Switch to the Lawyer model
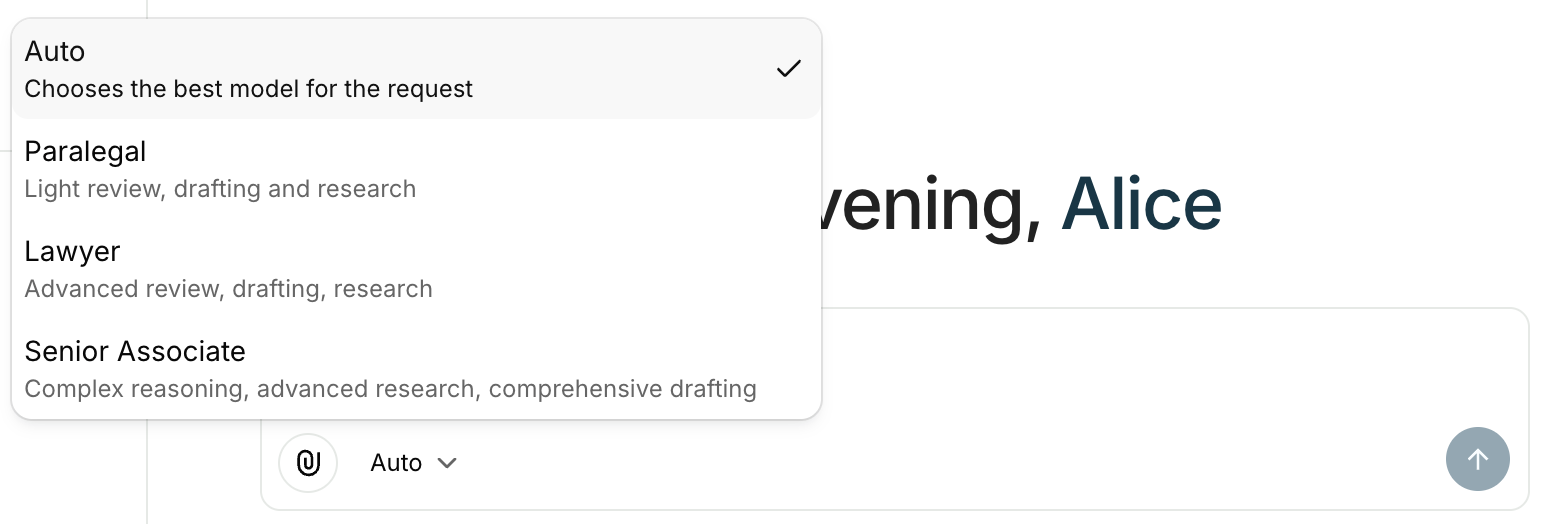 [x=72, y=252]
